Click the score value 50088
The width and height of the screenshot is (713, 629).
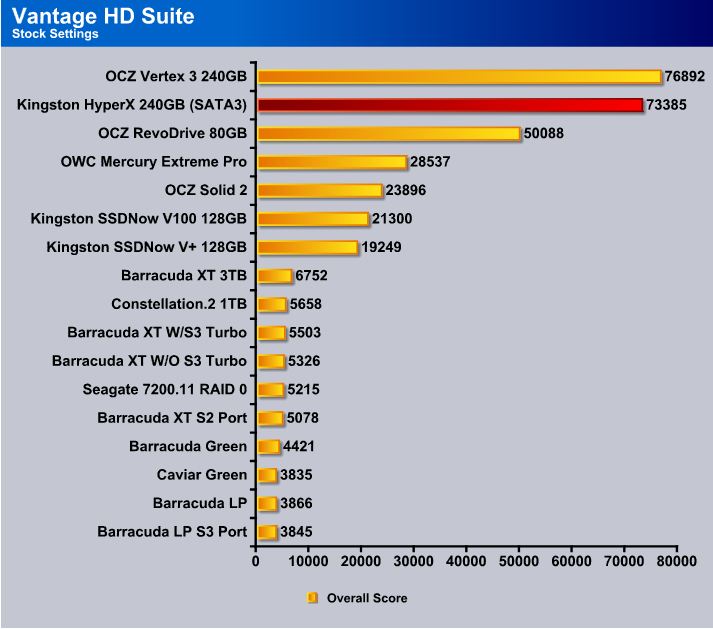tap(543, 133)
